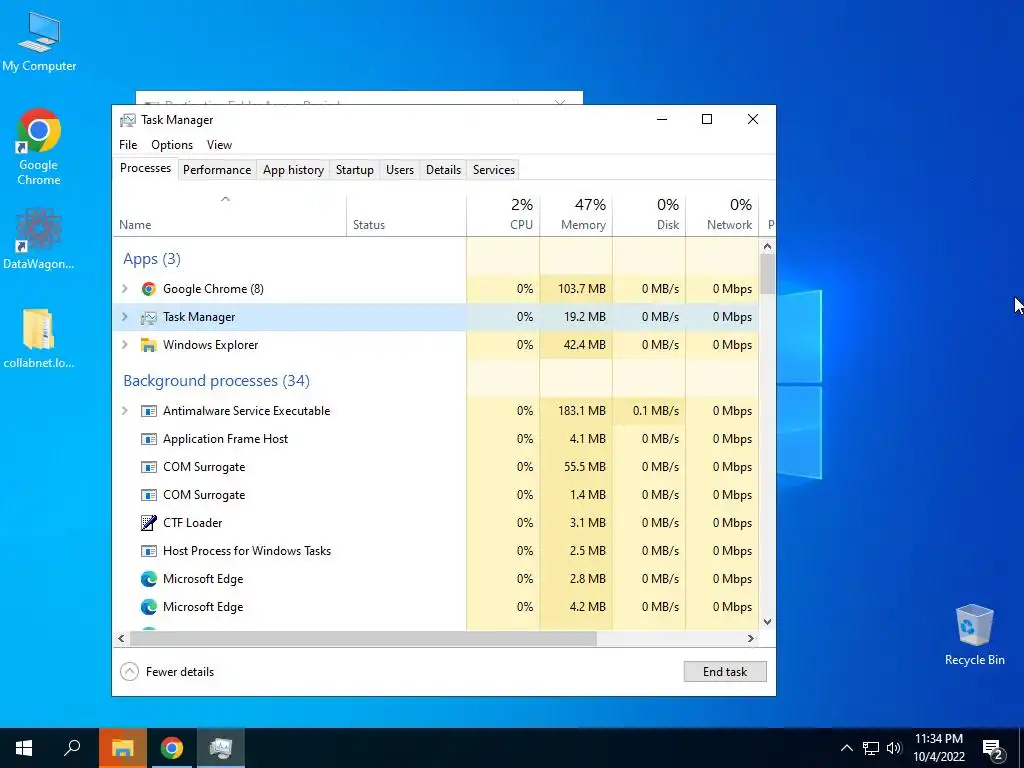Show hidden tray icons
The height and width of the screenshot is (768, 1024).
pos(846,748)
